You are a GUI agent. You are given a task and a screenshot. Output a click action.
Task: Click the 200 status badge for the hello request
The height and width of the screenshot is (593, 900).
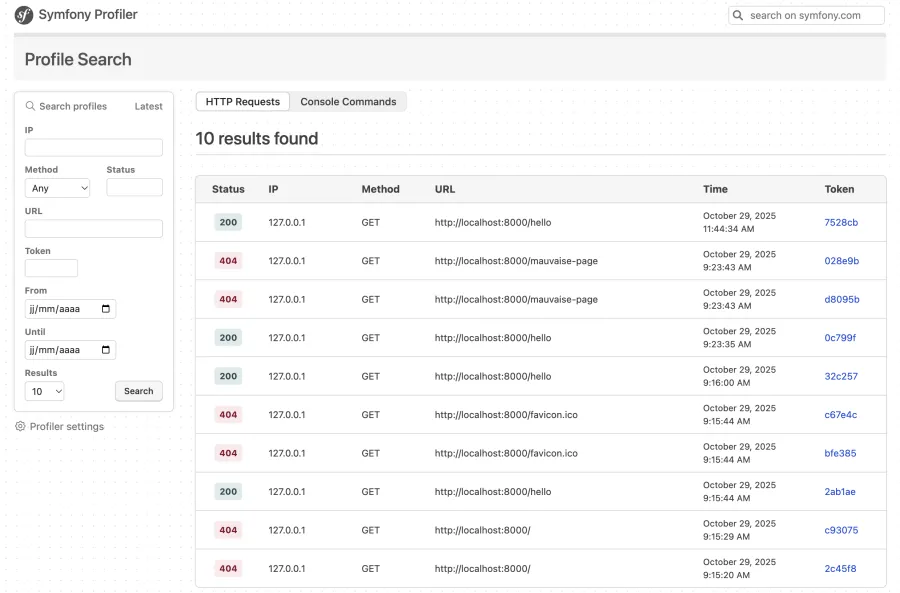228,222
